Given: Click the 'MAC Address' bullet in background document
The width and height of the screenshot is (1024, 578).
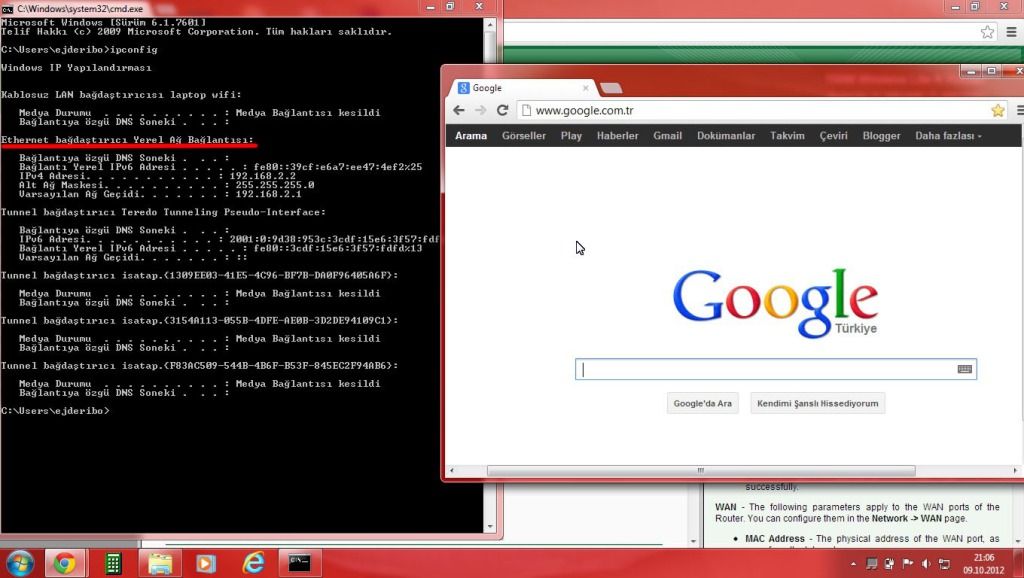Looking at the screenshot, I should click(775, 539).
